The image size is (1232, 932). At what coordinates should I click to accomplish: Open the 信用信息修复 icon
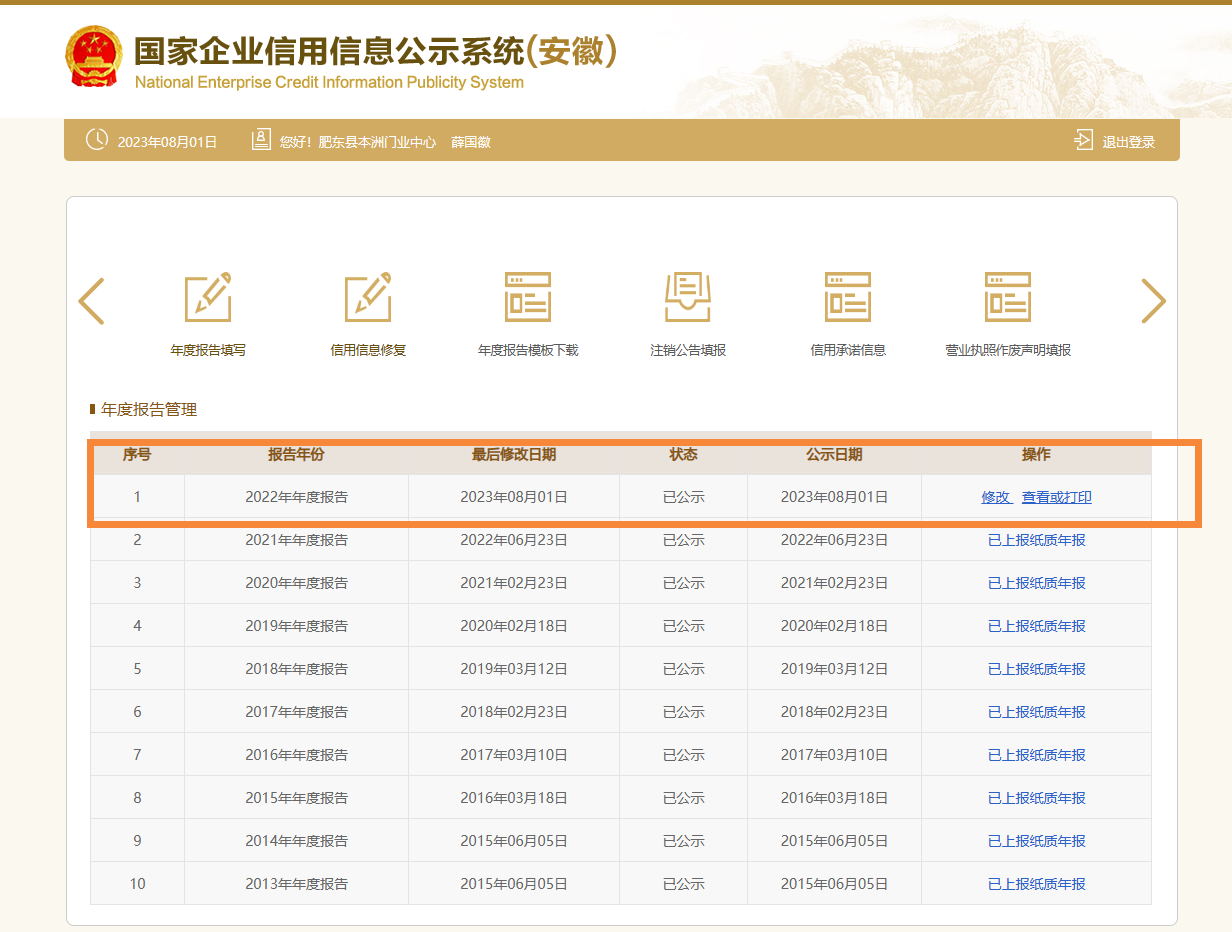point(368,297)
